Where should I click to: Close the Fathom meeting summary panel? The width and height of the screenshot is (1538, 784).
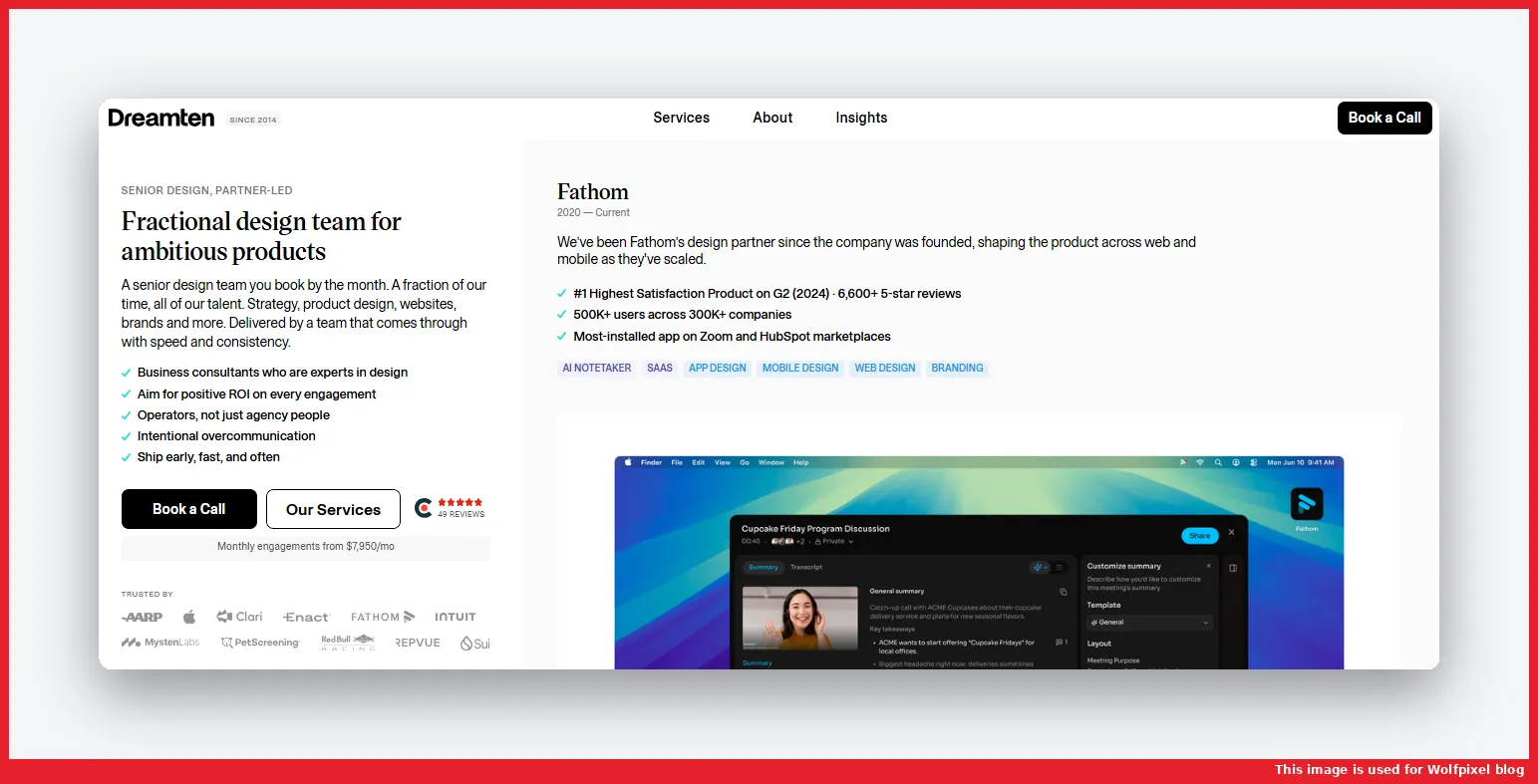pos(1232,533)
